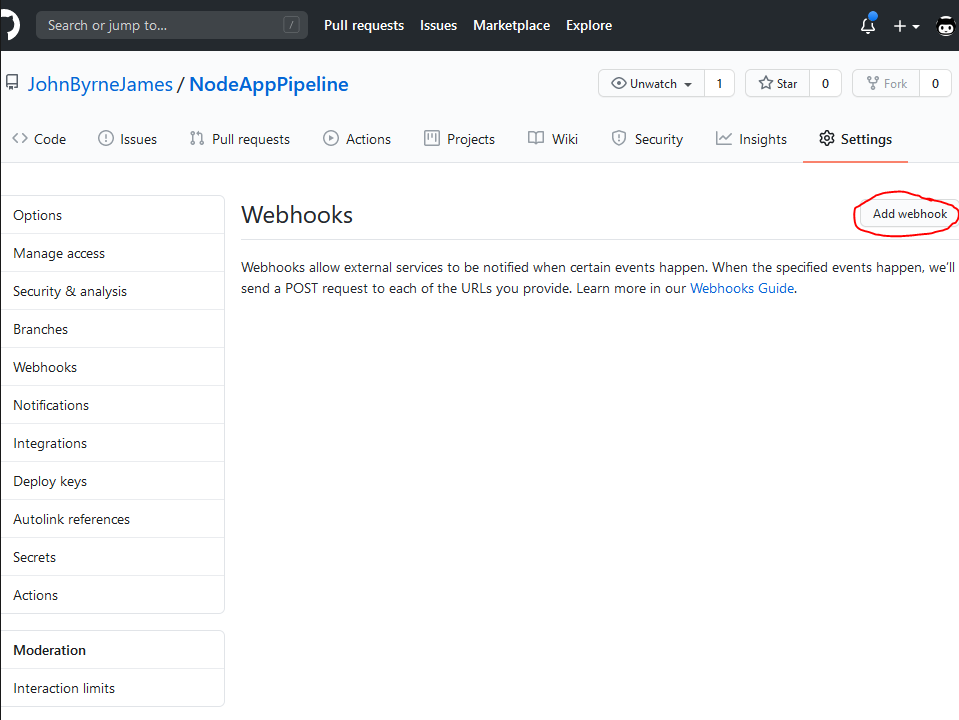
Task: Select Secrets in settings sidebar
Action: pos(113,557)
